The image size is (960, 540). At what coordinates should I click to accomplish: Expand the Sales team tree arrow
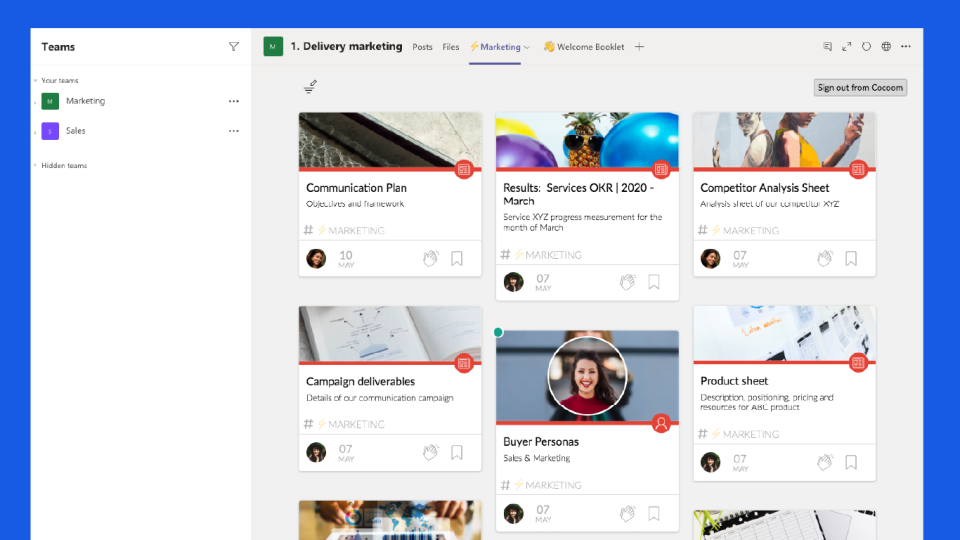point(36,131)
